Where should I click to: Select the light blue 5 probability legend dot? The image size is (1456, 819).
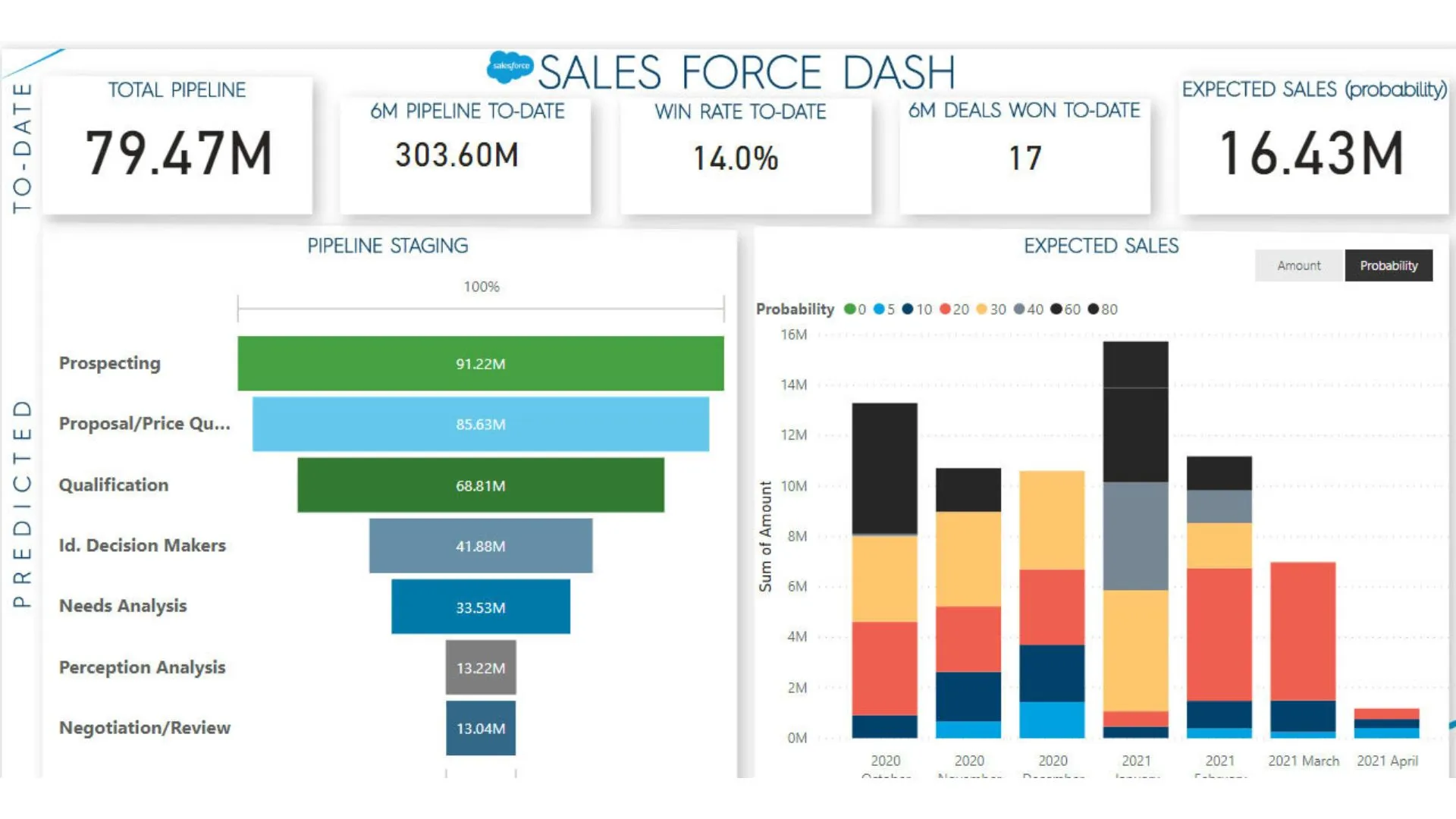pos(879,309)
